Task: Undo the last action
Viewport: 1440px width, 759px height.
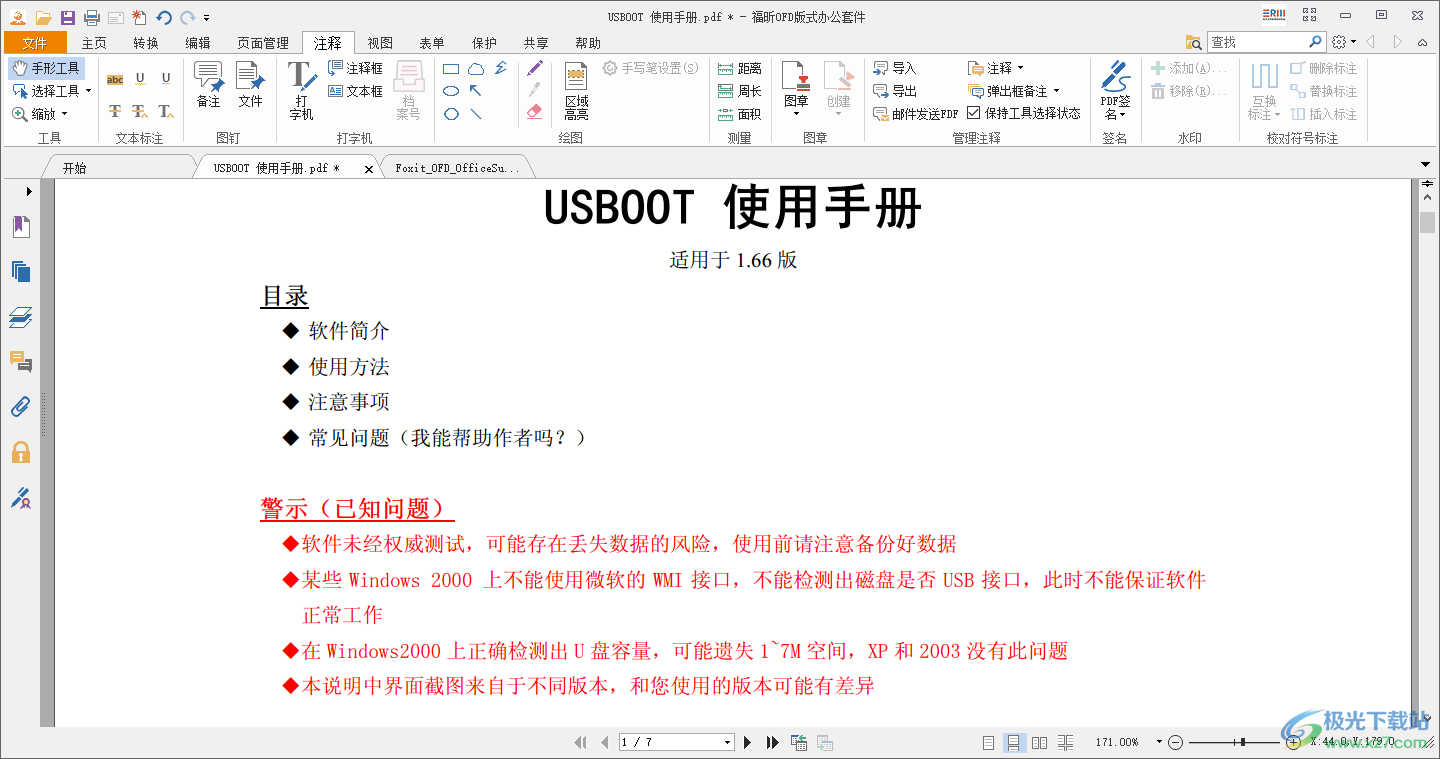Action: [164, 17]
